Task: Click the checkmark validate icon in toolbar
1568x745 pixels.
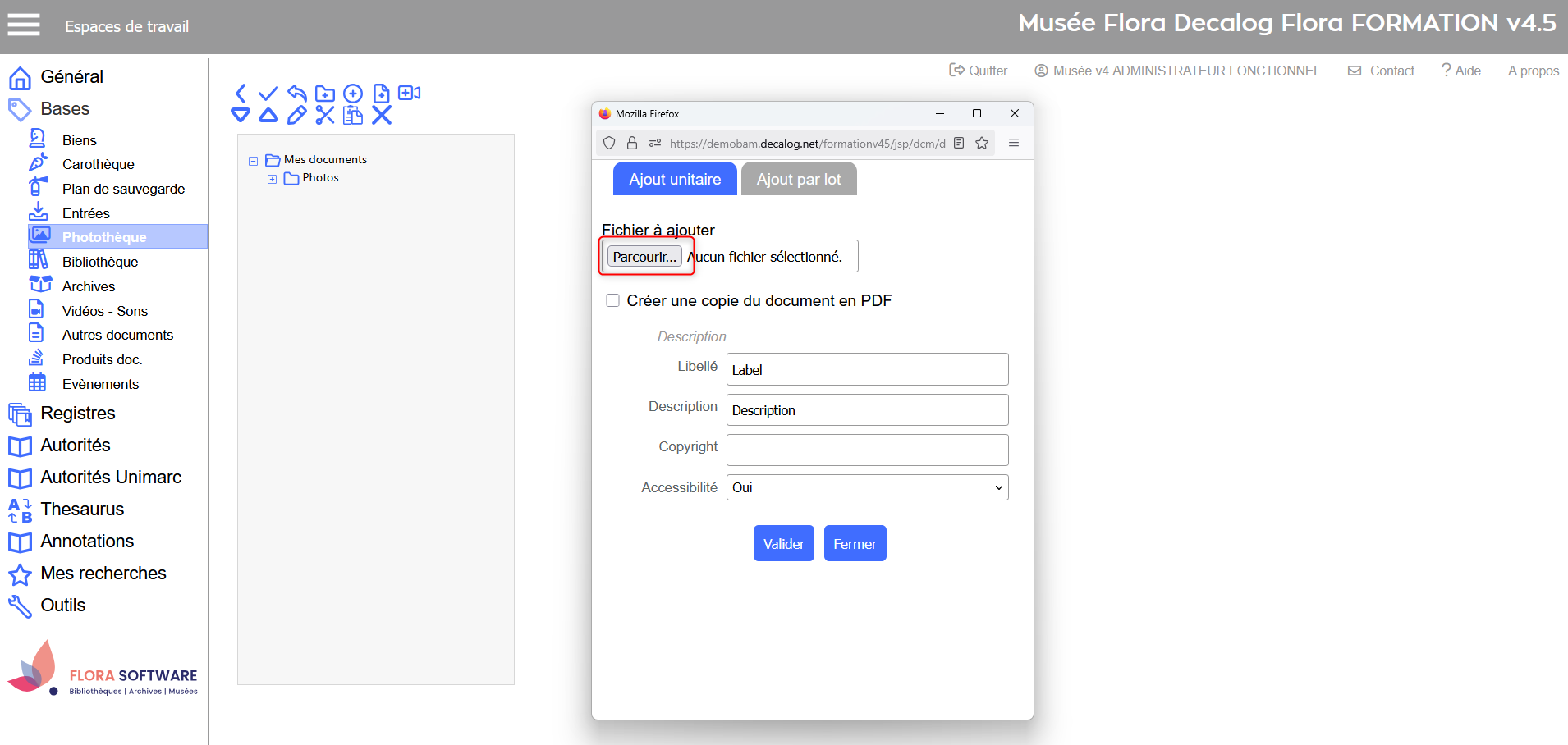Action: pos(268,94)
